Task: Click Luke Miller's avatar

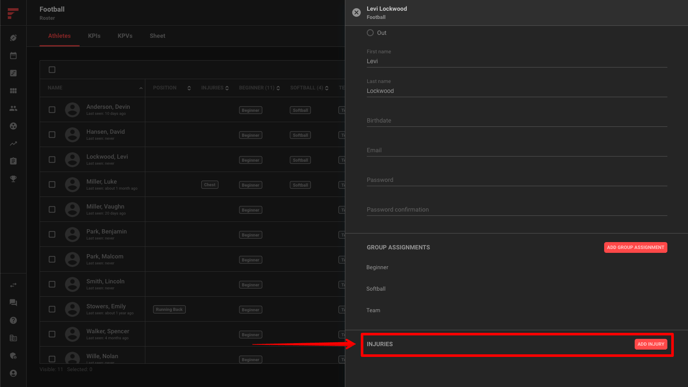Action: pos(72,184)
